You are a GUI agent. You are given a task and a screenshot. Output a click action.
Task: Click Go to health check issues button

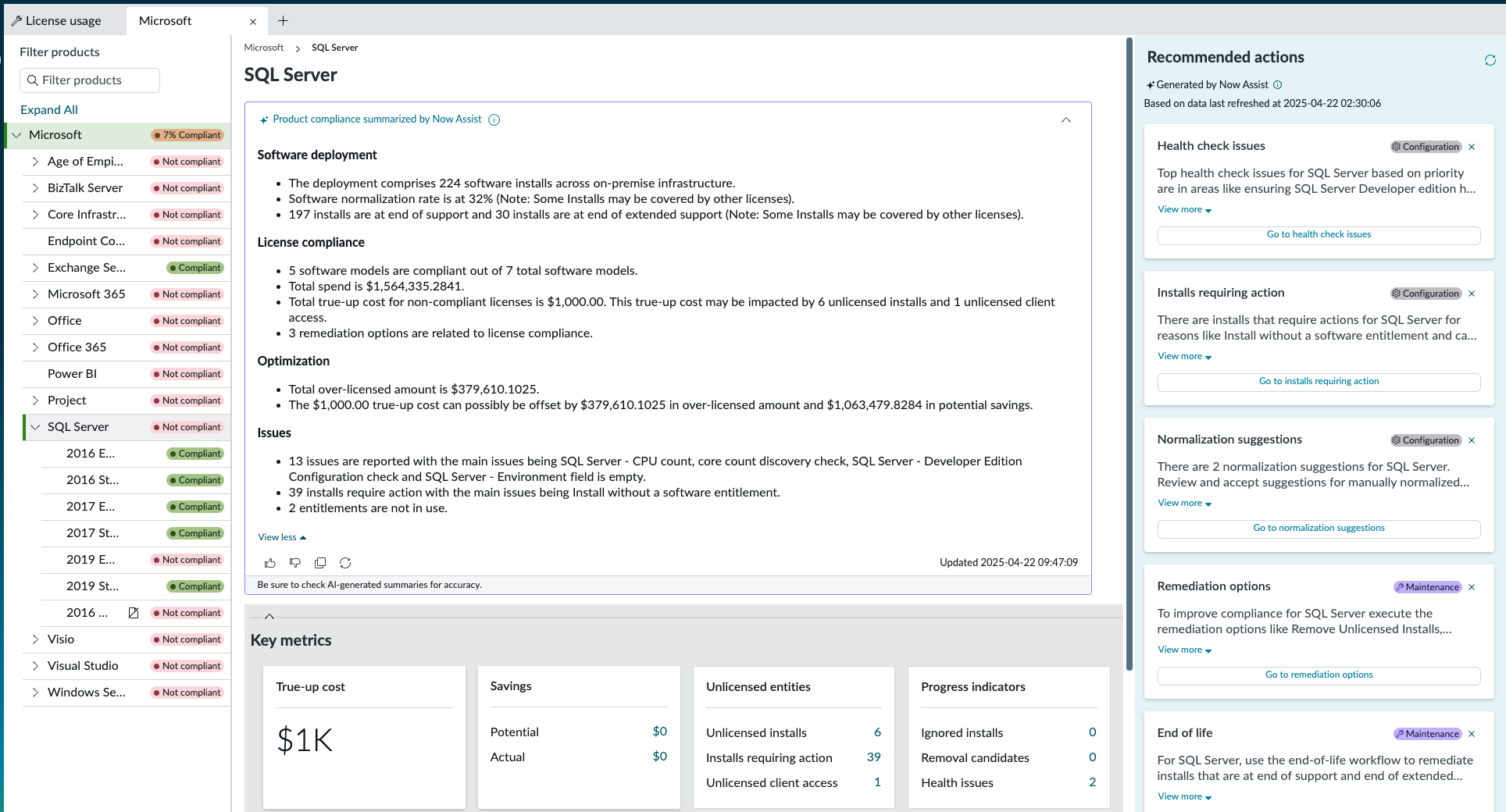(x=1319, y=235)
